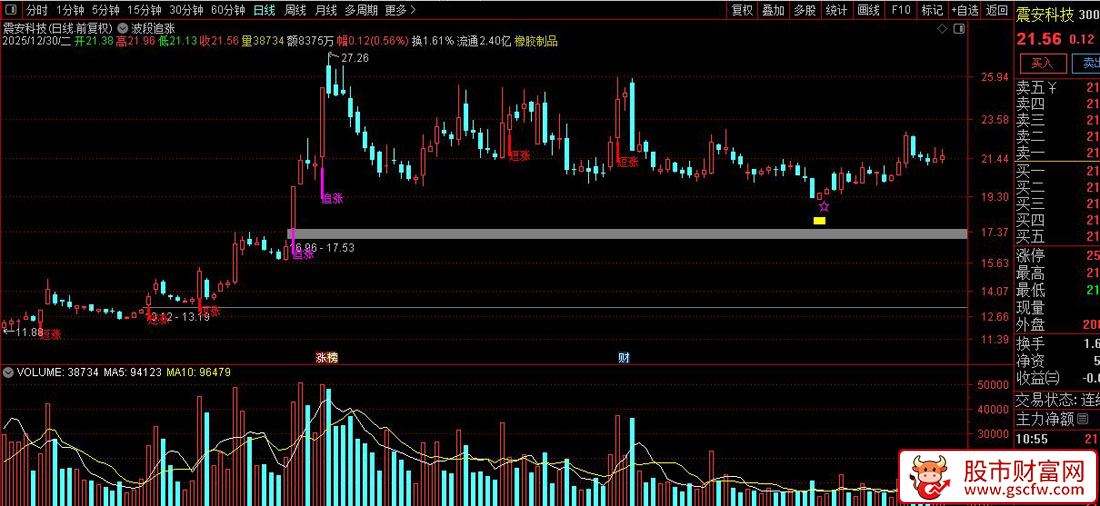Click the ←11.88 low price label

(24, 331)
